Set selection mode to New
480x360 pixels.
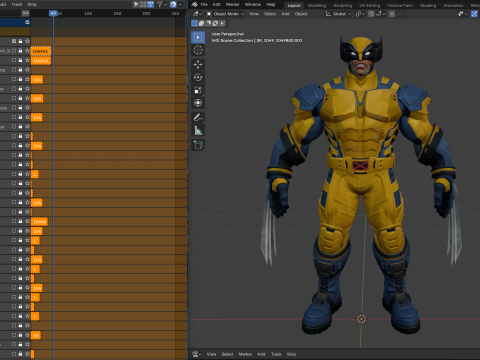coord(194,23)
